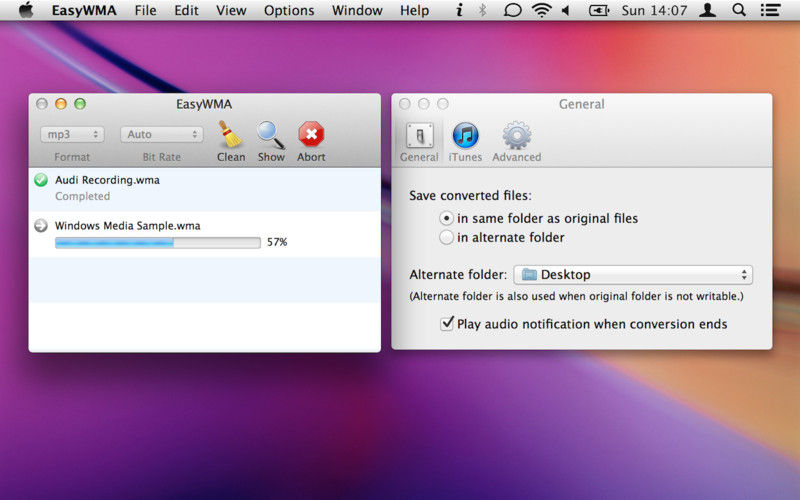Click the Clean broom icon
The image size is (800, 500).
click(x=230, y=135)
